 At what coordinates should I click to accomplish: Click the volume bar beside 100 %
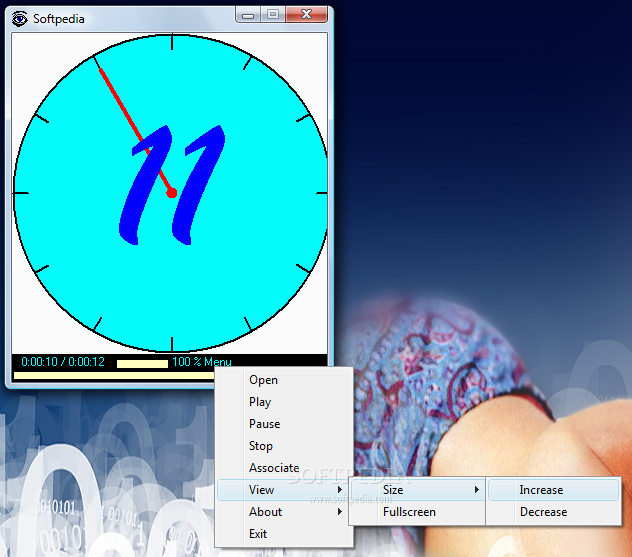(x=142, y=364)
